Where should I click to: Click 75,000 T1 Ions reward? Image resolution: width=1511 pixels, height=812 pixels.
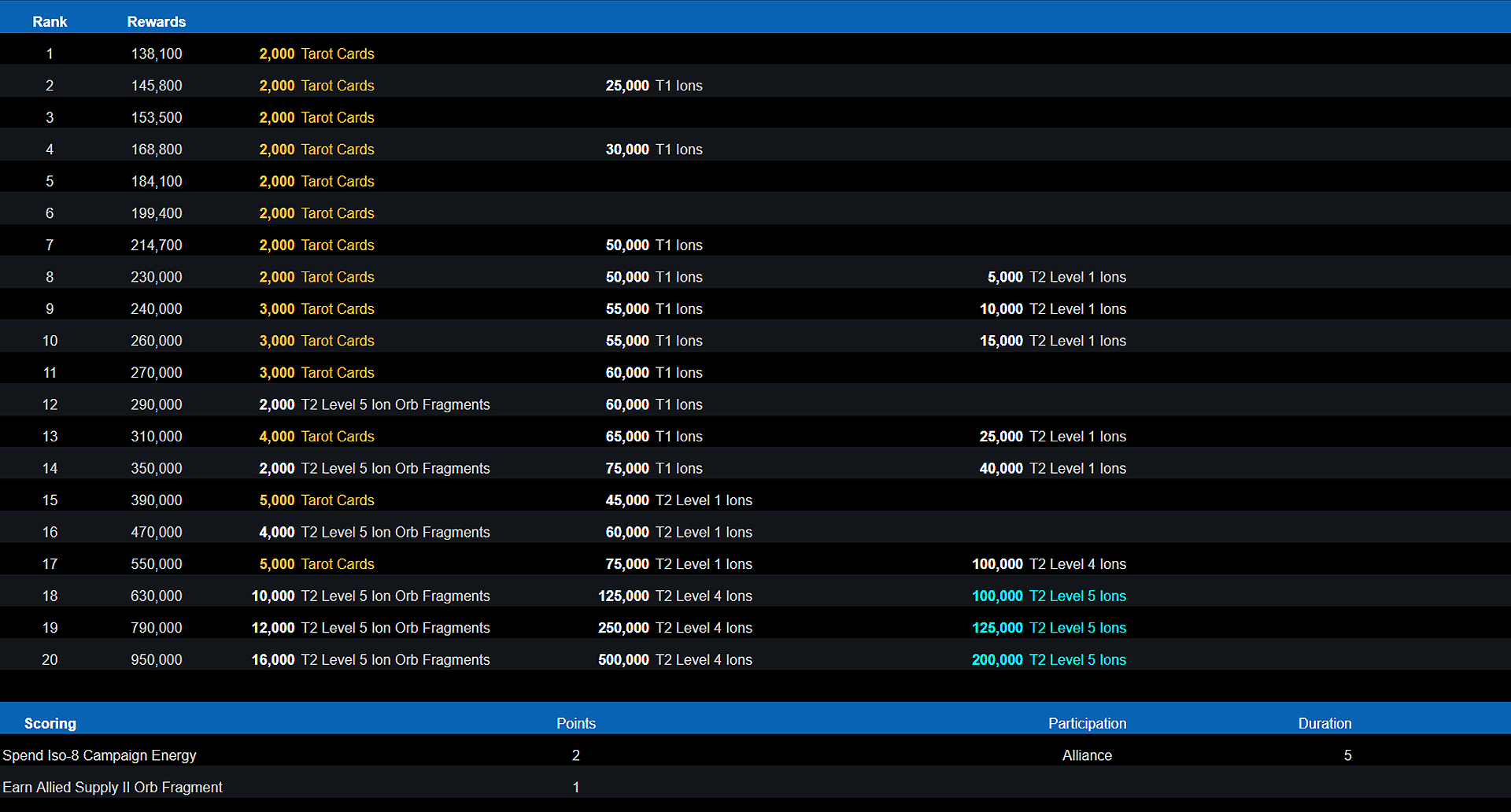(654, 468)
